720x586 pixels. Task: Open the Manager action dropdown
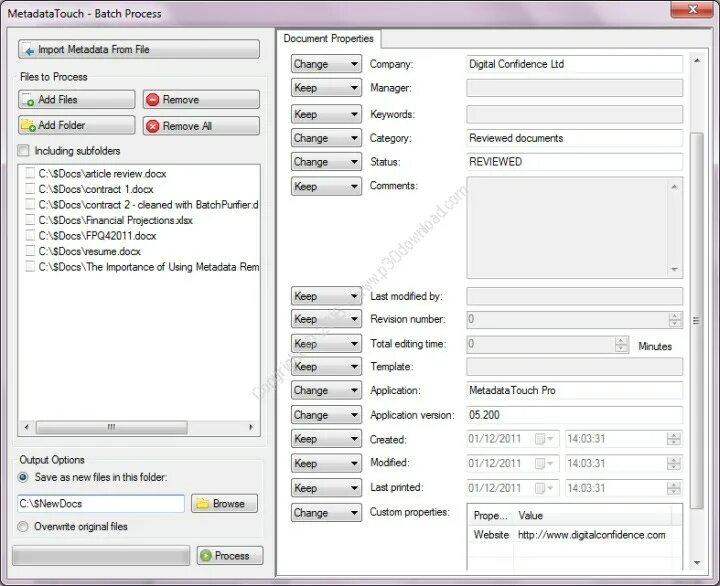(326, 88)
